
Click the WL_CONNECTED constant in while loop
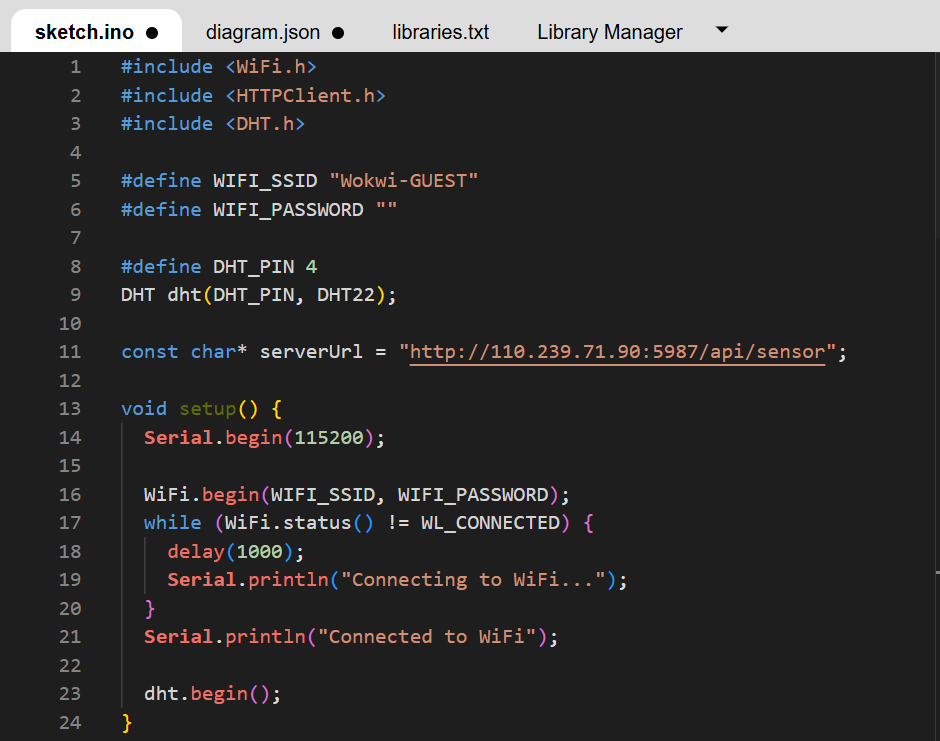(x=490, y=523)
